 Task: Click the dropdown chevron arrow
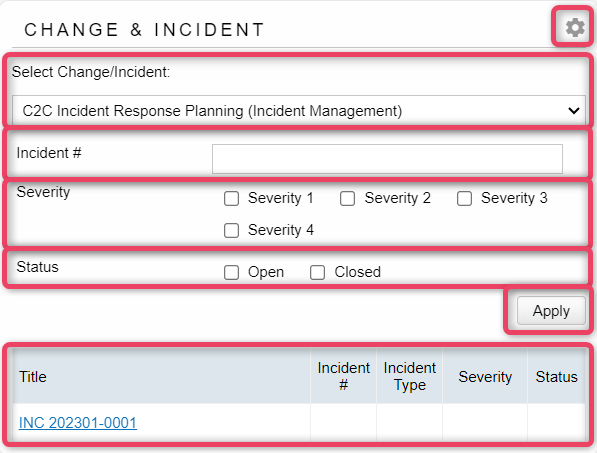(573, 111)
